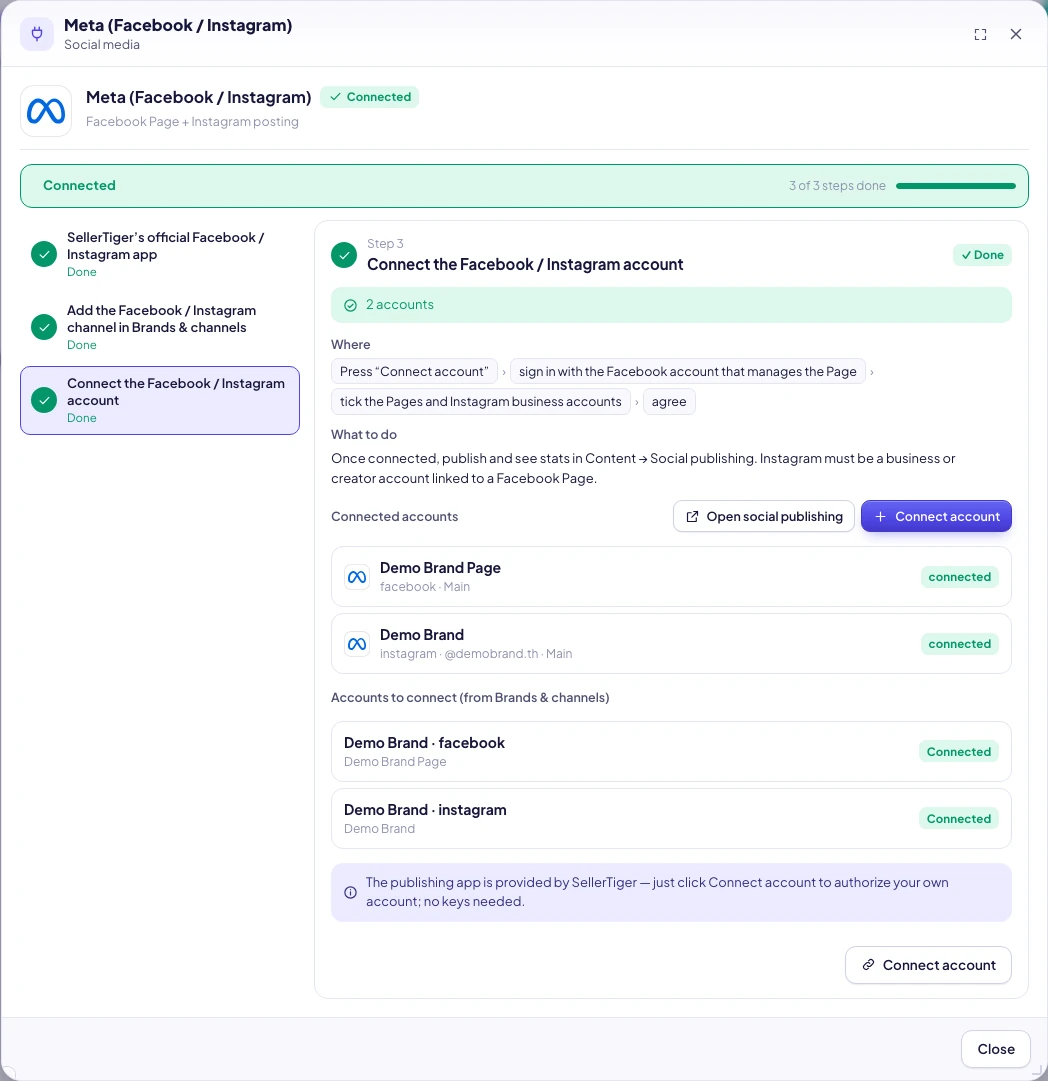Click connected badge on the @demobrand.th row
The height and width of the screenshot is (1081, 1048).
click(x=959, y=644)
